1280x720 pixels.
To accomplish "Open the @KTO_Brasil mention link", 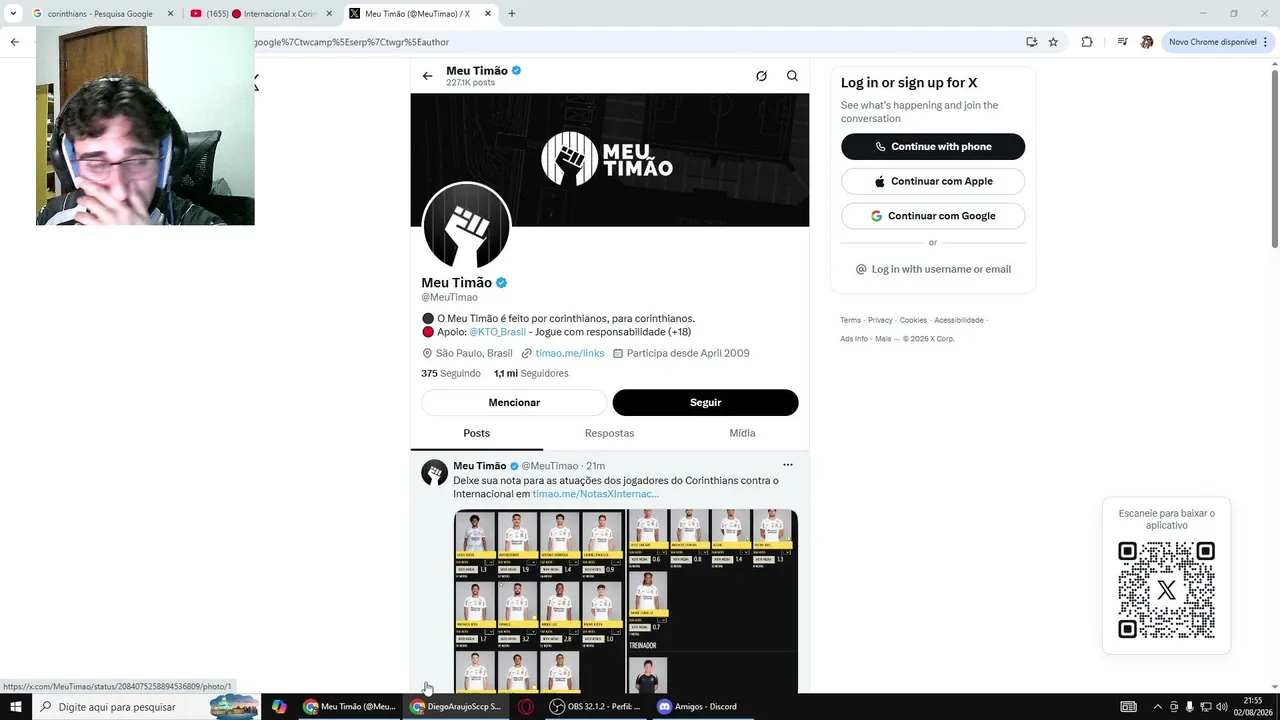I will 497,332.
